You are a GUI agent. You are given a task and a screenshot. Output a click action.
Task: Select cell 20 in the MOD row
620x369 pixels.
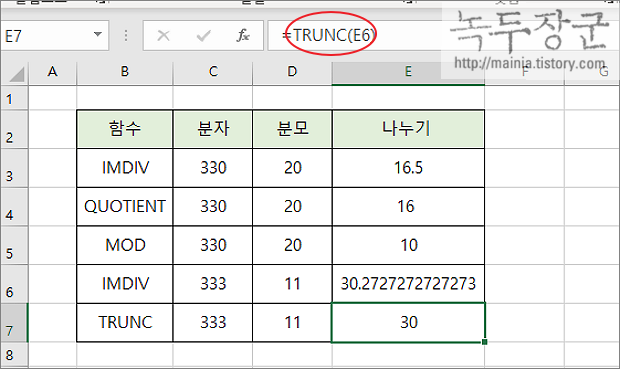(292, 245)
